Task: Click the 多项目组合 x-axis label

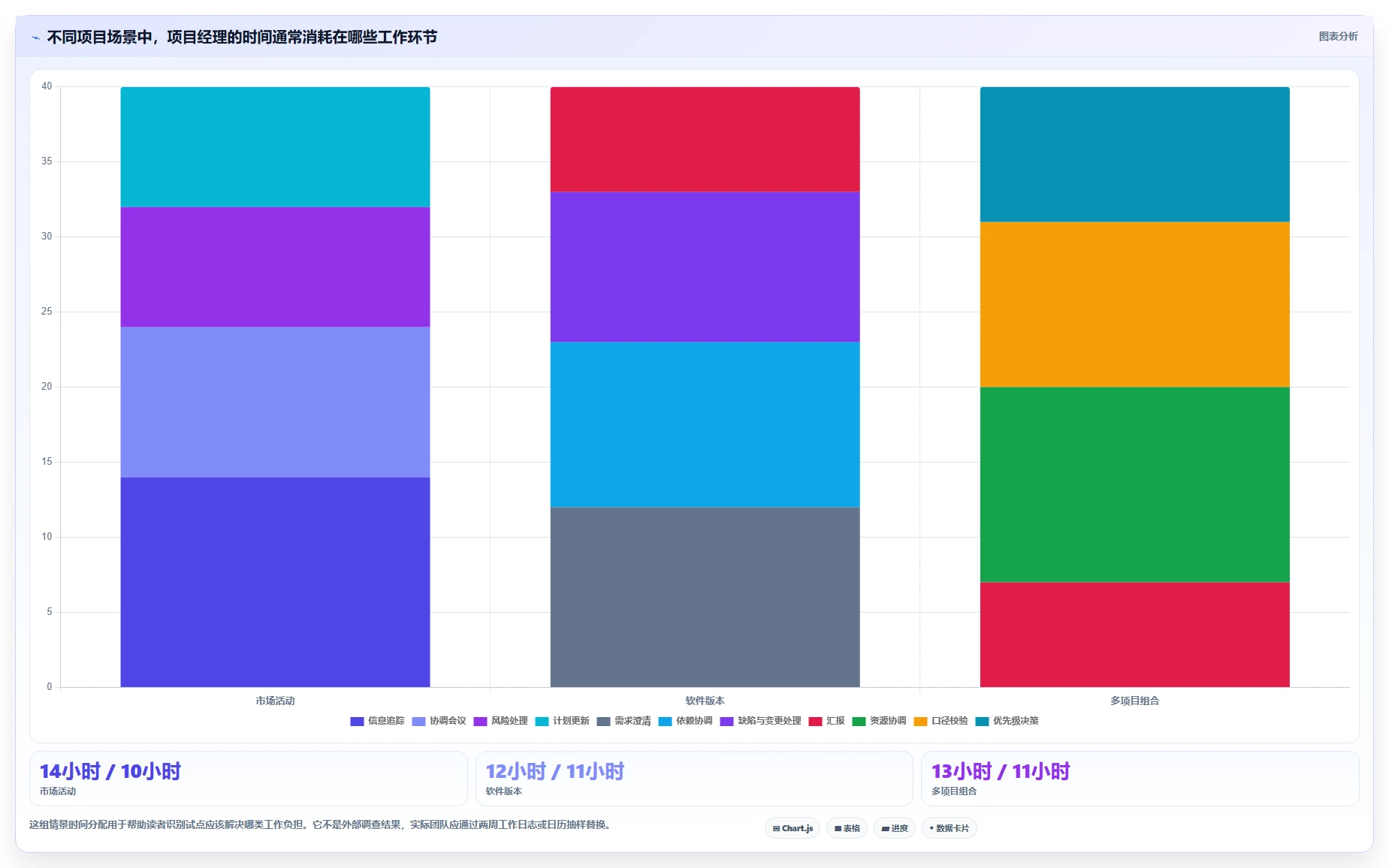Action: (1134, 701)
